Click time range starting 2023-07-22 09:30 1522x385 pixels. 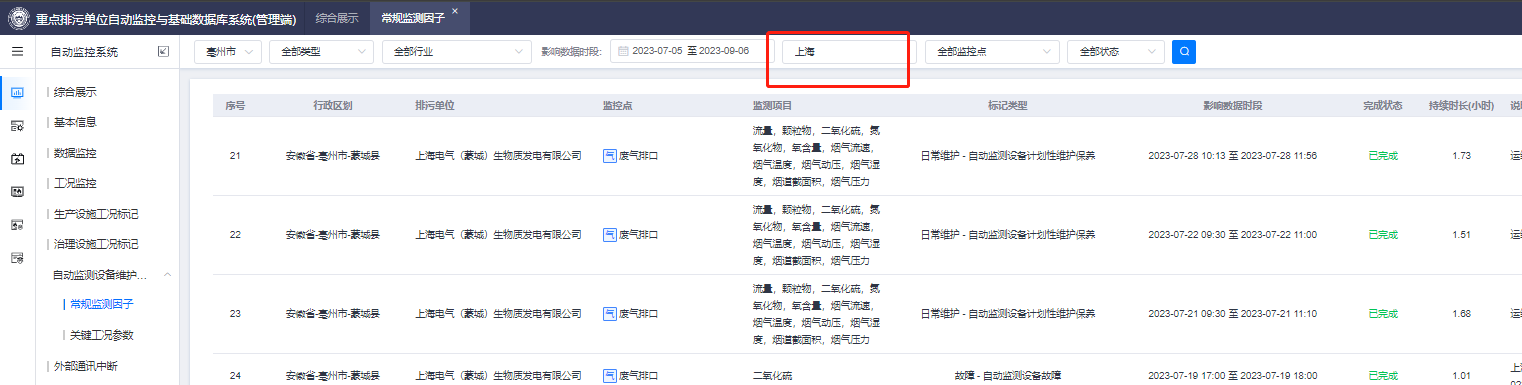(x=1232, y=235)
